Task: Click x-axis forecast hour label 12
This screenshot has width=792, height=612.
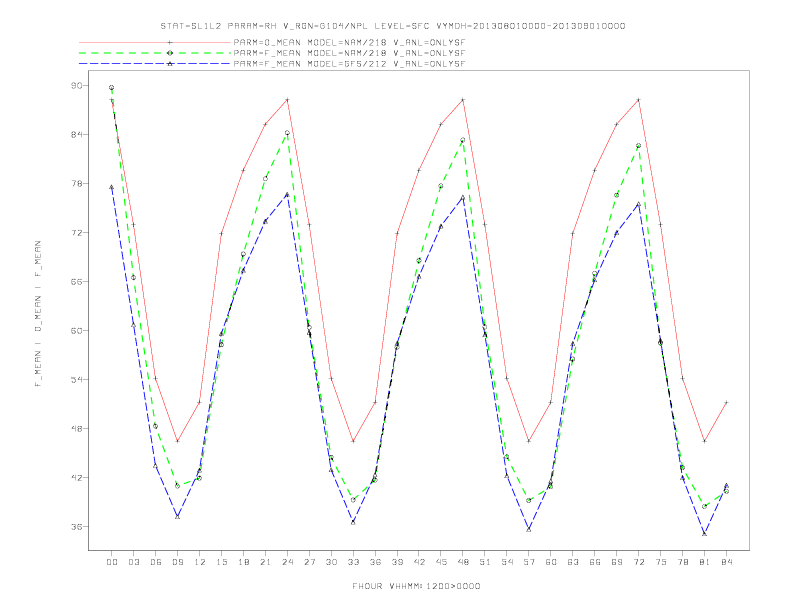Action: pos(200,562)
